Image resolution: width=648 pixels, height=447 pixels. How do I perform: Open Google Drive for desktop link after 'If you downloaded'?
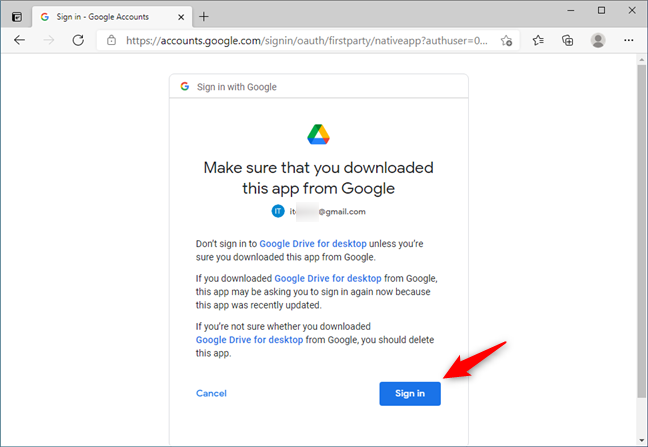click(328, 278)
